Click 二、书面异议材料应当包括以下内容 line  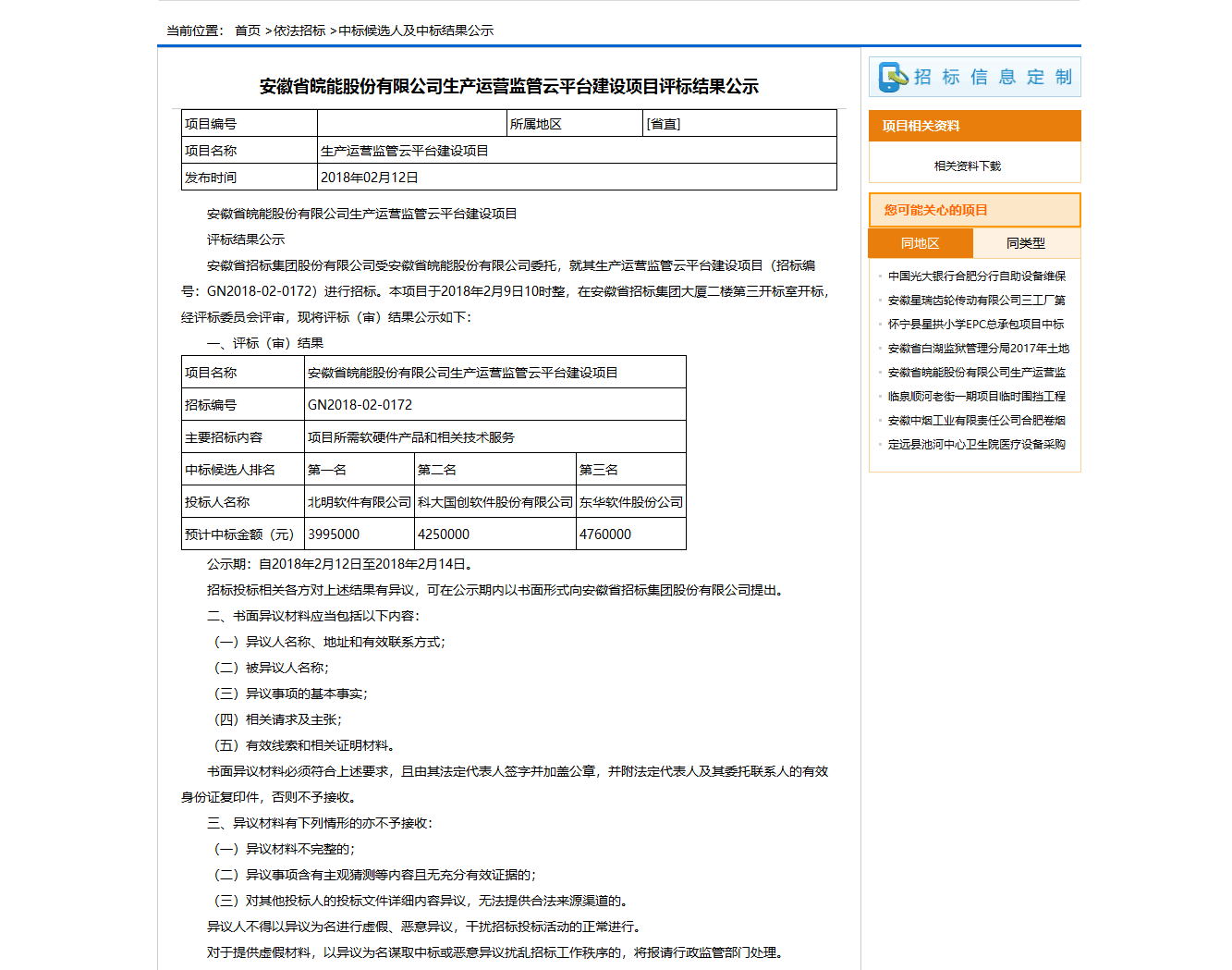point(314,616)
